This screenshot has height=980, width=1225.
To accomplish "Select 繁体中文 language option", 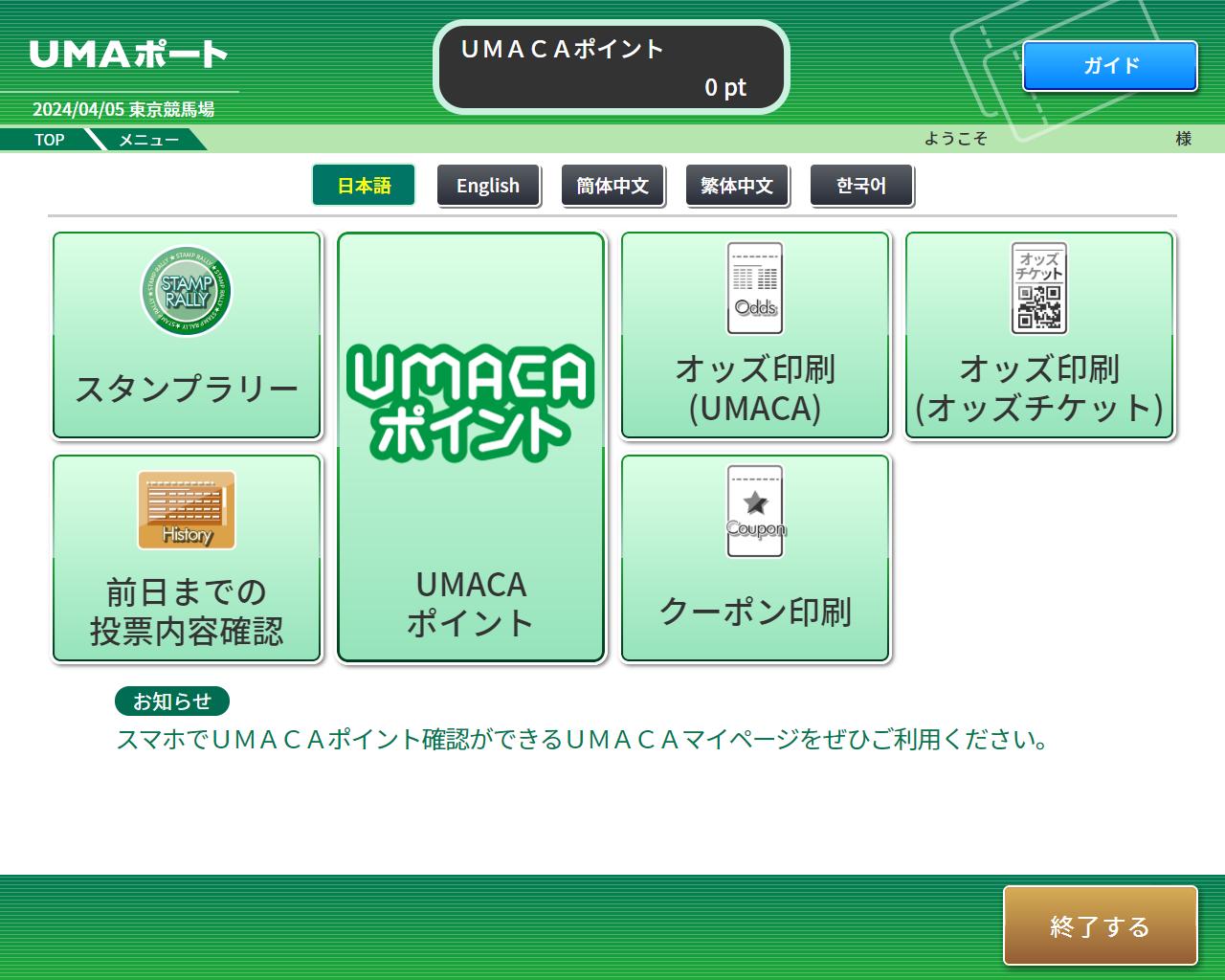I will (737, 186).
